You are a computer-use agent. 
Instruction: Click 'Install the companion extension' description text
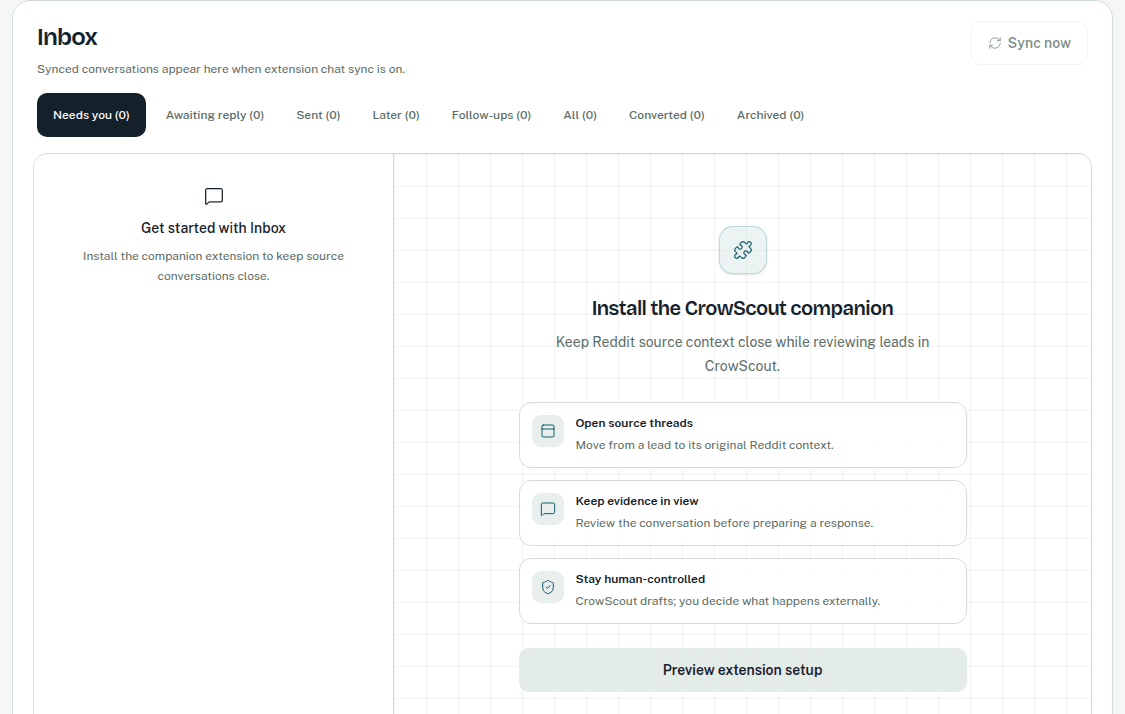(x=213, y=266)
